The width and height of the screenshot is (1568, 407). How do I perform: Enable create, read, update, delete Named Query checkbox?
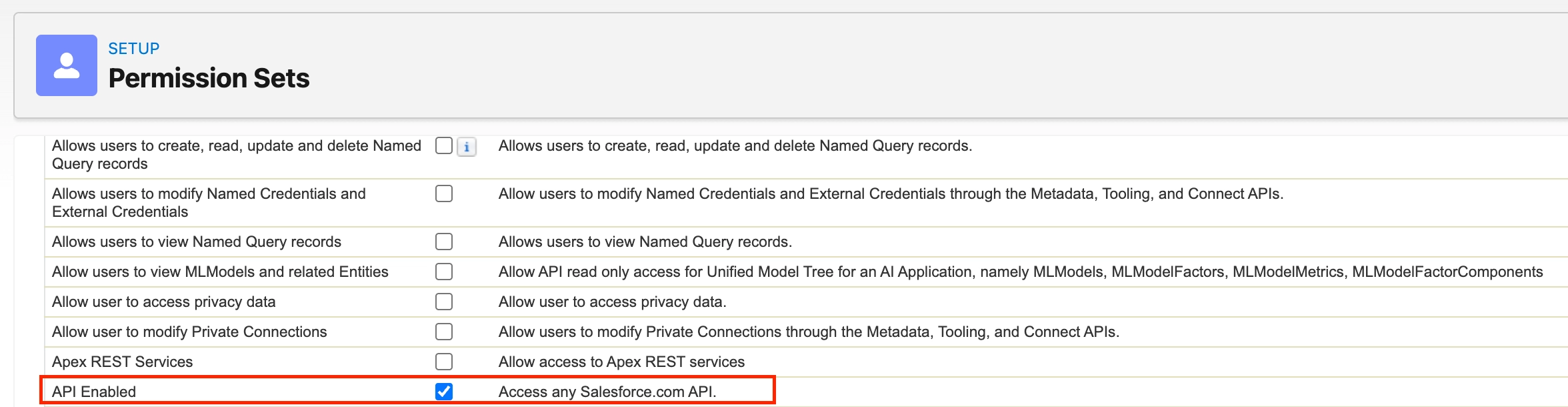(x=444, y=145)
